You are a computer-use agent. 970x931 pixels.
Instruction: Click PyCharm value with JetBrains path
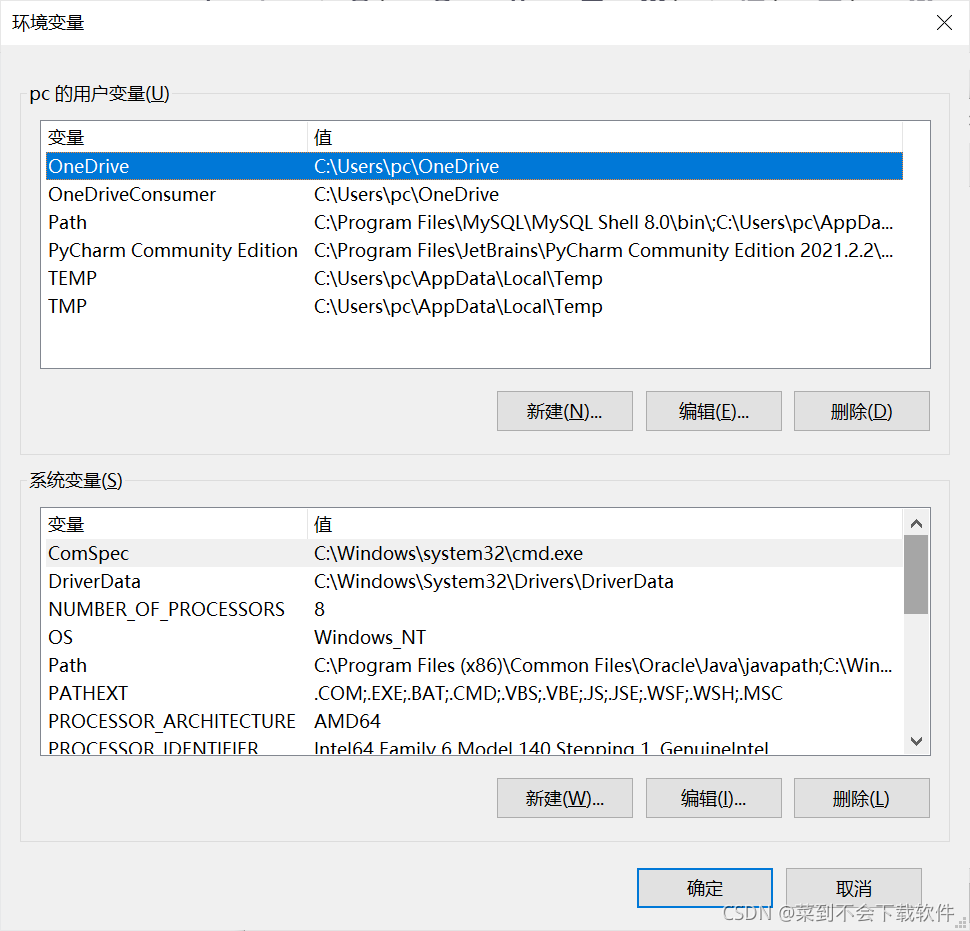pyautogui.click(x=604, y=251)
